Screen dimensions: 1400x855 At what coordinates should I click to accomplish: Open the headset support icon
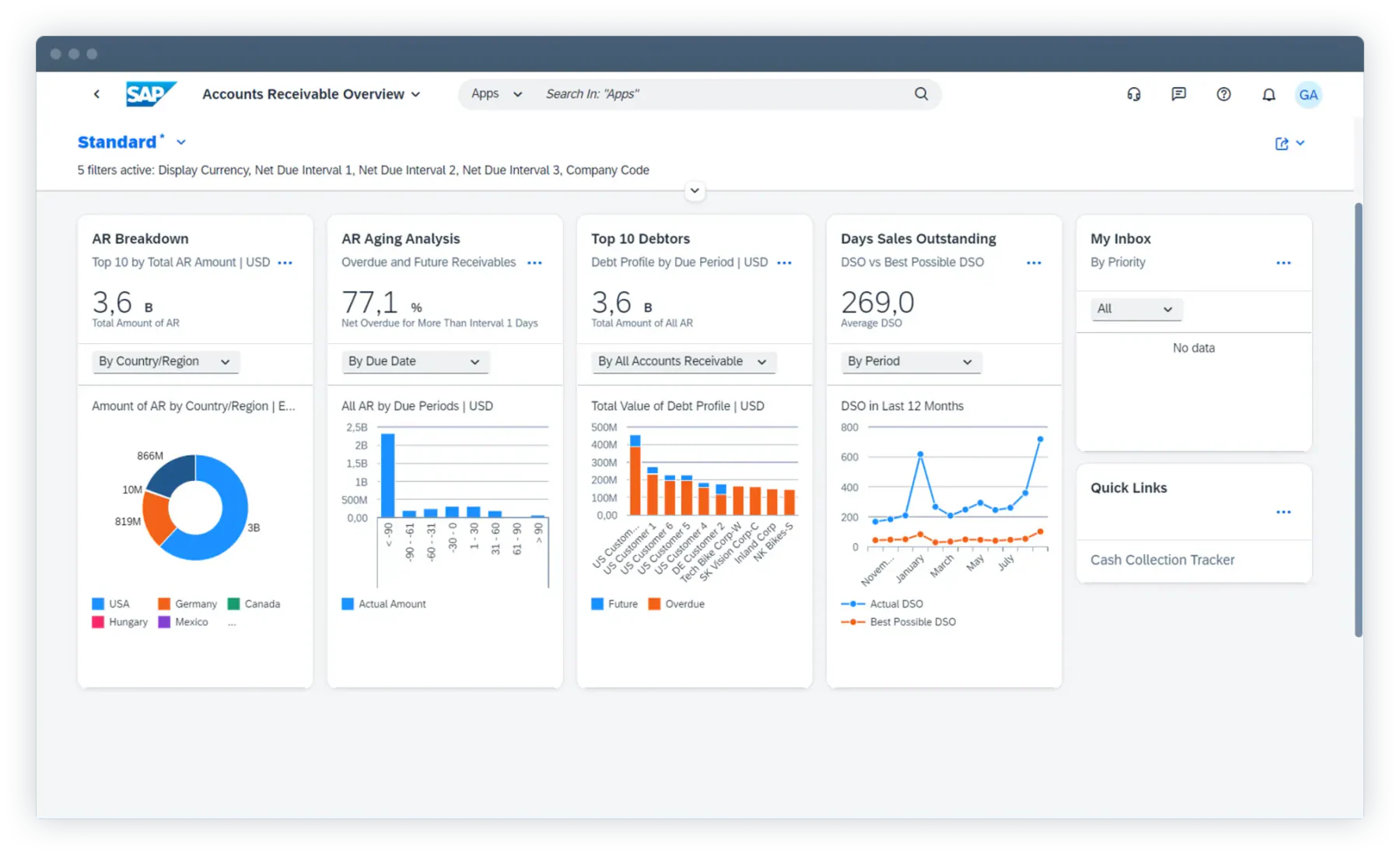click(1134, 94)
